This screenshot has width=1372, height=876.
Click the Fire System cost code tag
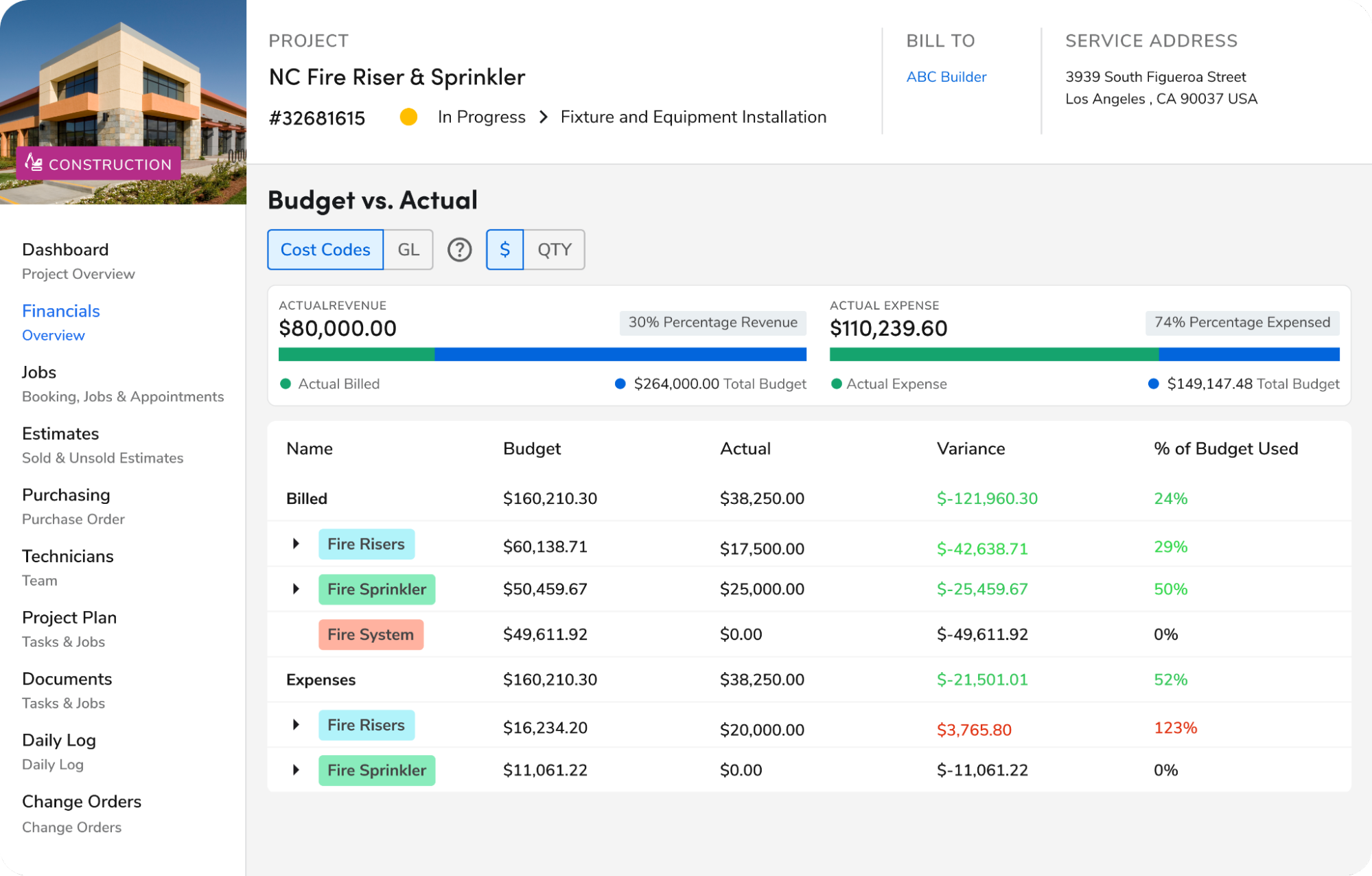371,634
